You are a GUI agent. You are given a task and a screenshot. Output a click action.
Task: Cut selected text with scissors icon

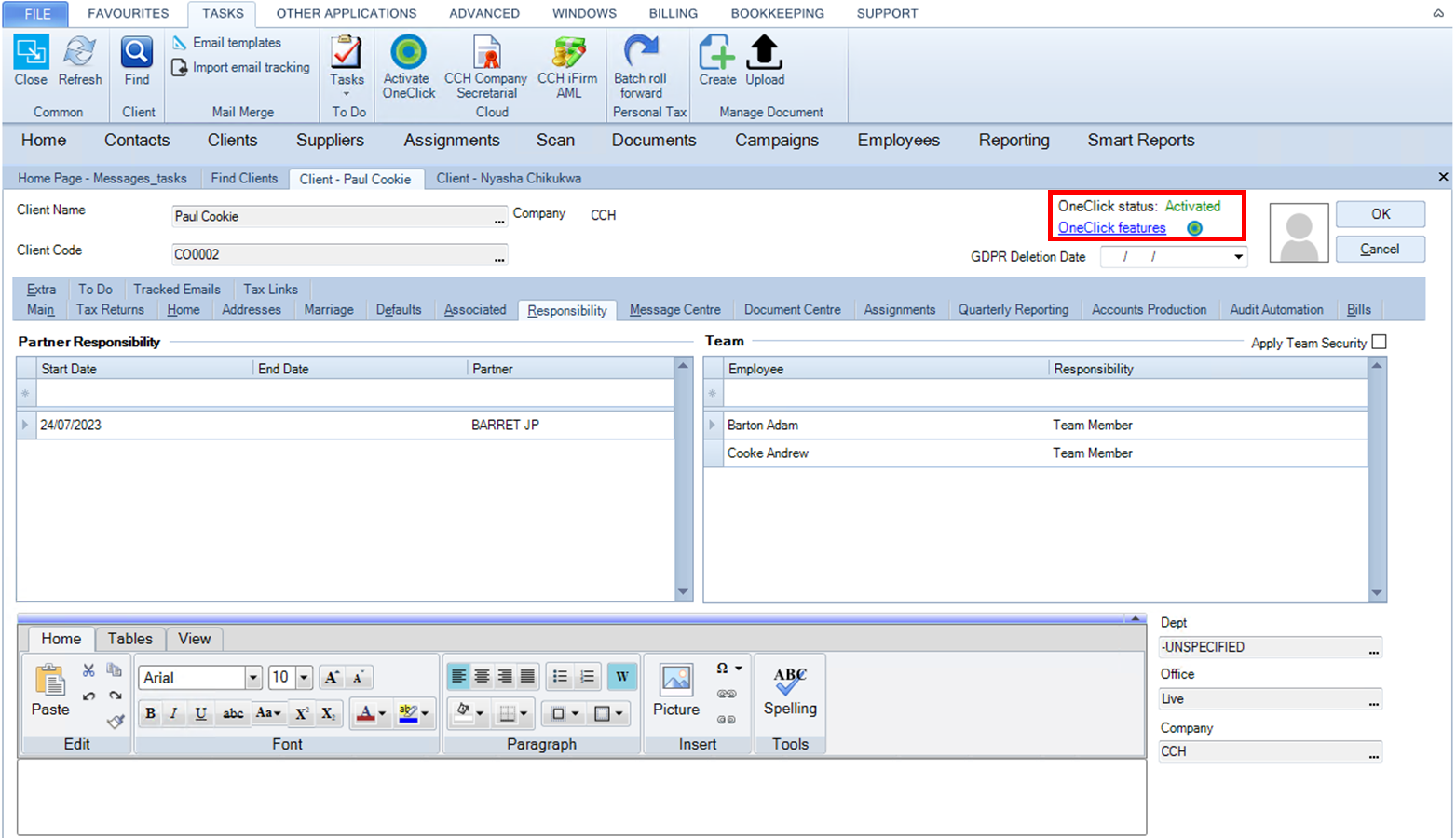pos(88,670)
